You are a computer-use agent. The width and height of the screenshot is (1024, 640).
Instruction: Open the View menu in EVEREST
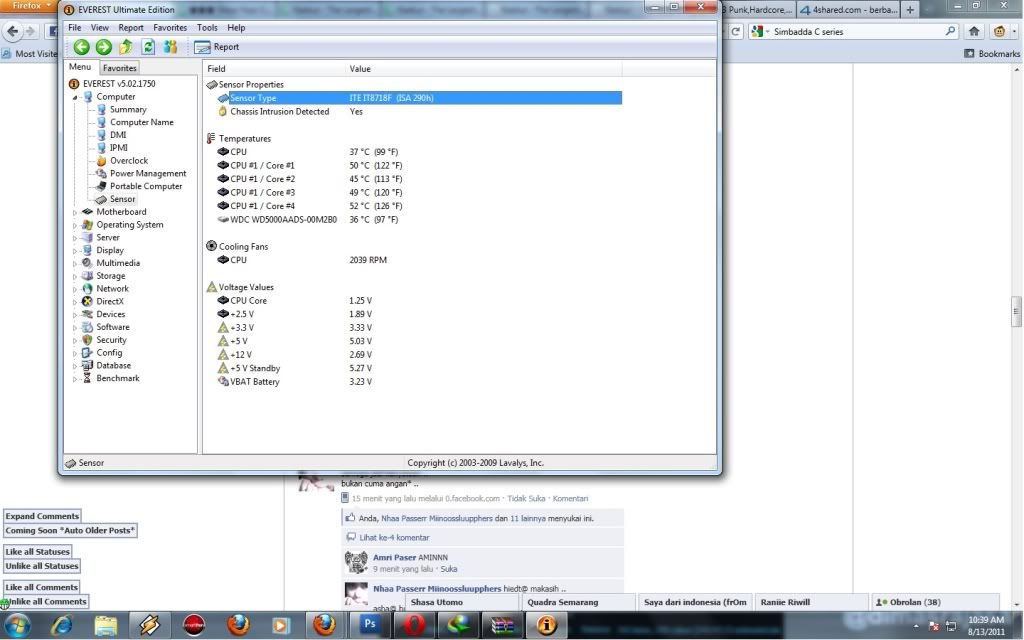(x=99, y=27)
